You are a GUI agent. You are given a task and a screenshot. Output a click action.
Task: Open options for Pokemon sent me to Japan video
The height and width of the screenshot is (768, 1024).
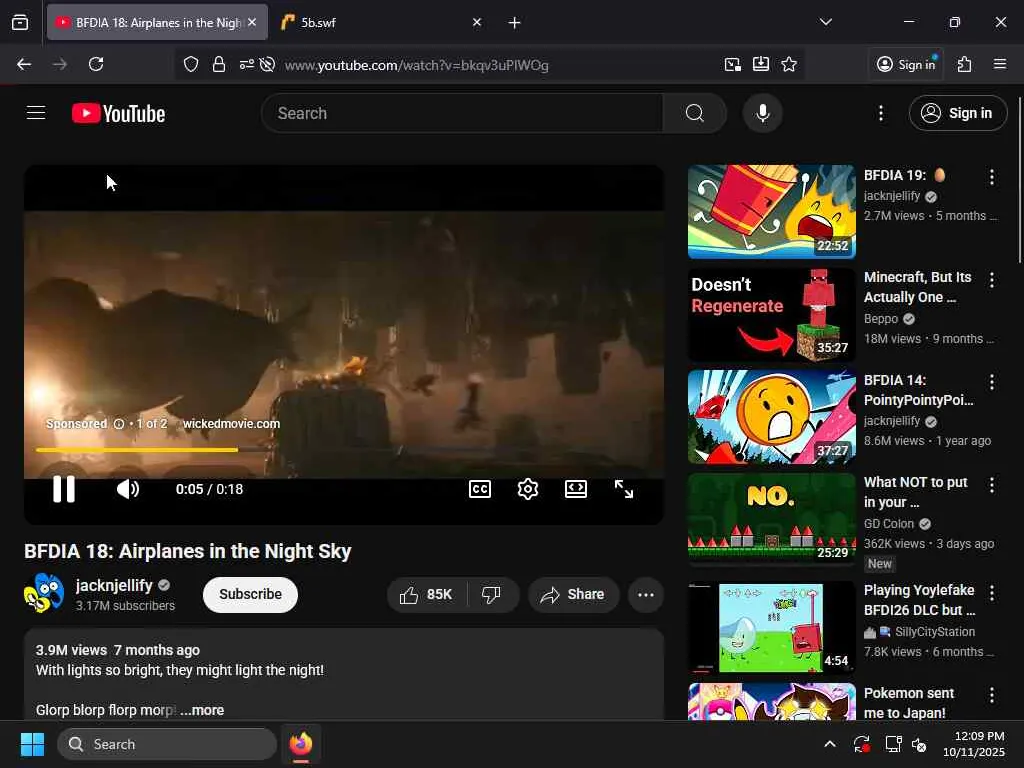pos(991,695)
